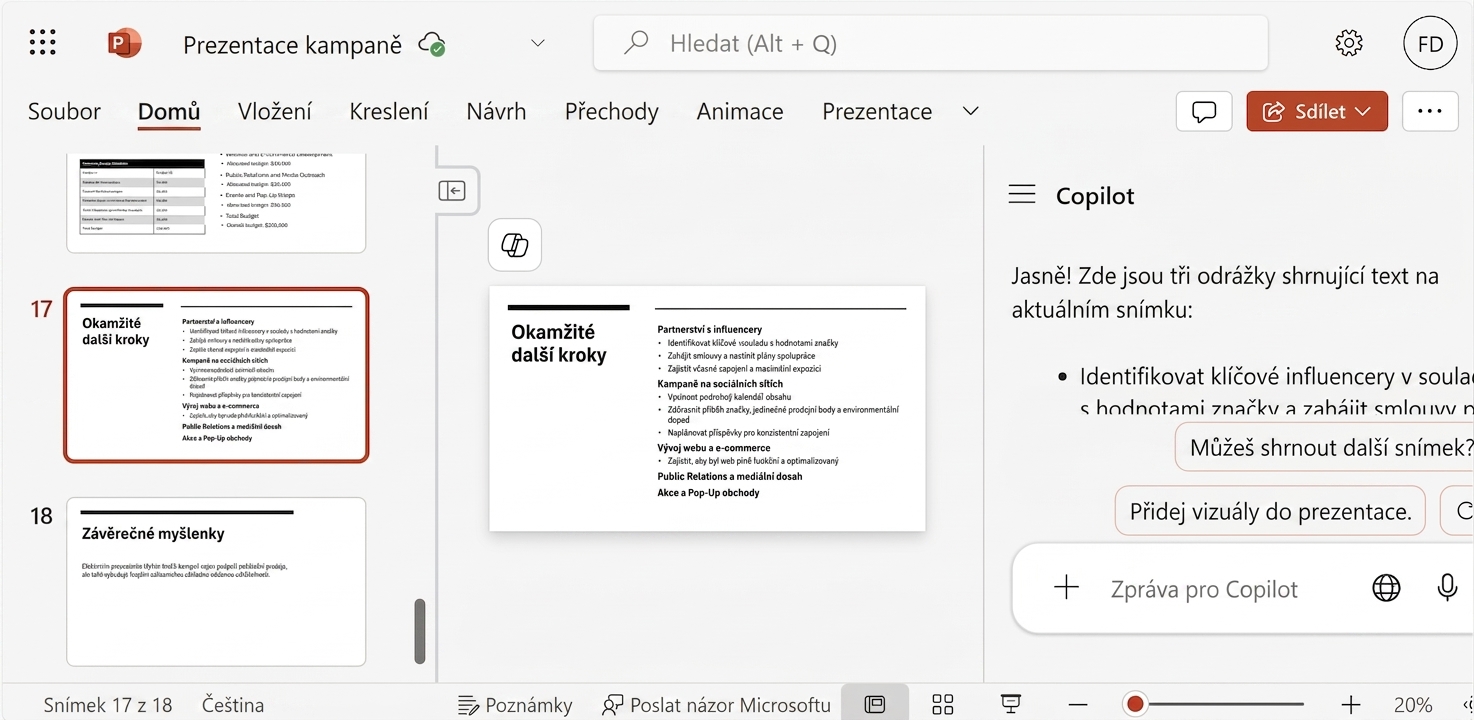
Task: Click Vývoj webu a e-commerce heading
Action: pos(713,448)
